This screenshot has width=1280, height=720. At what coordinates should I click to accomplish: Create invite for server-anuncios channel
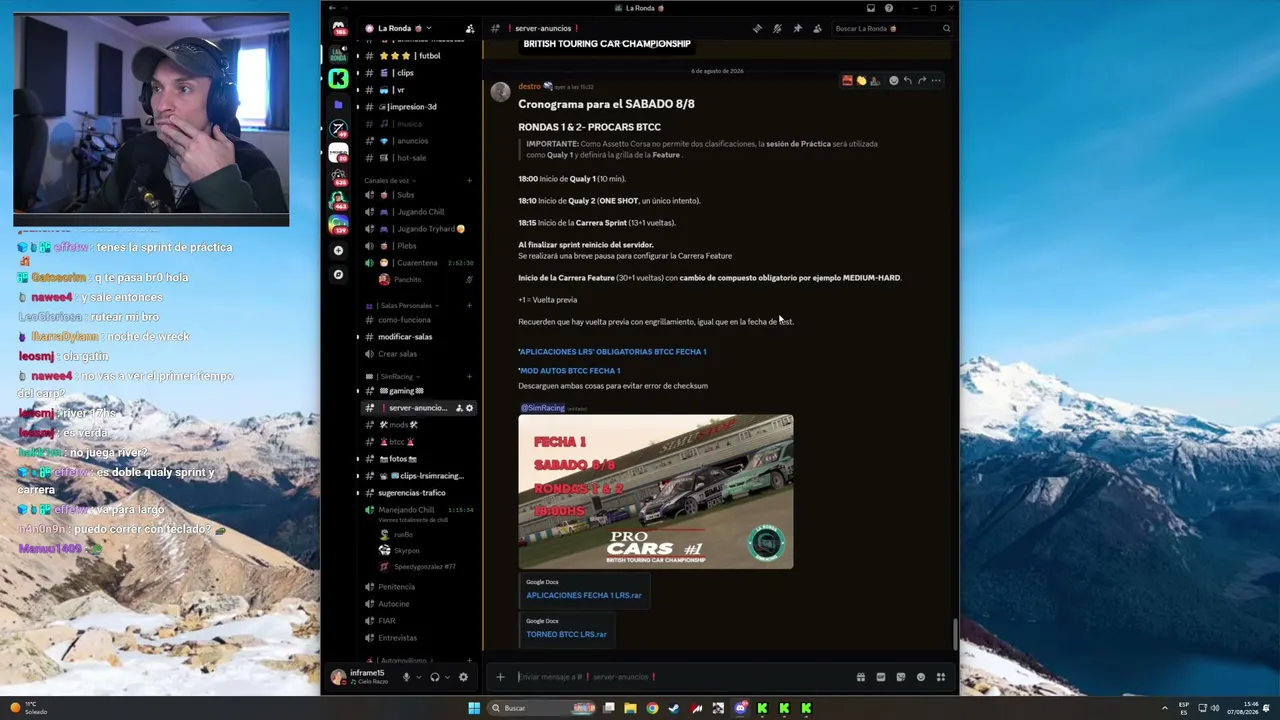pos(459,408)
